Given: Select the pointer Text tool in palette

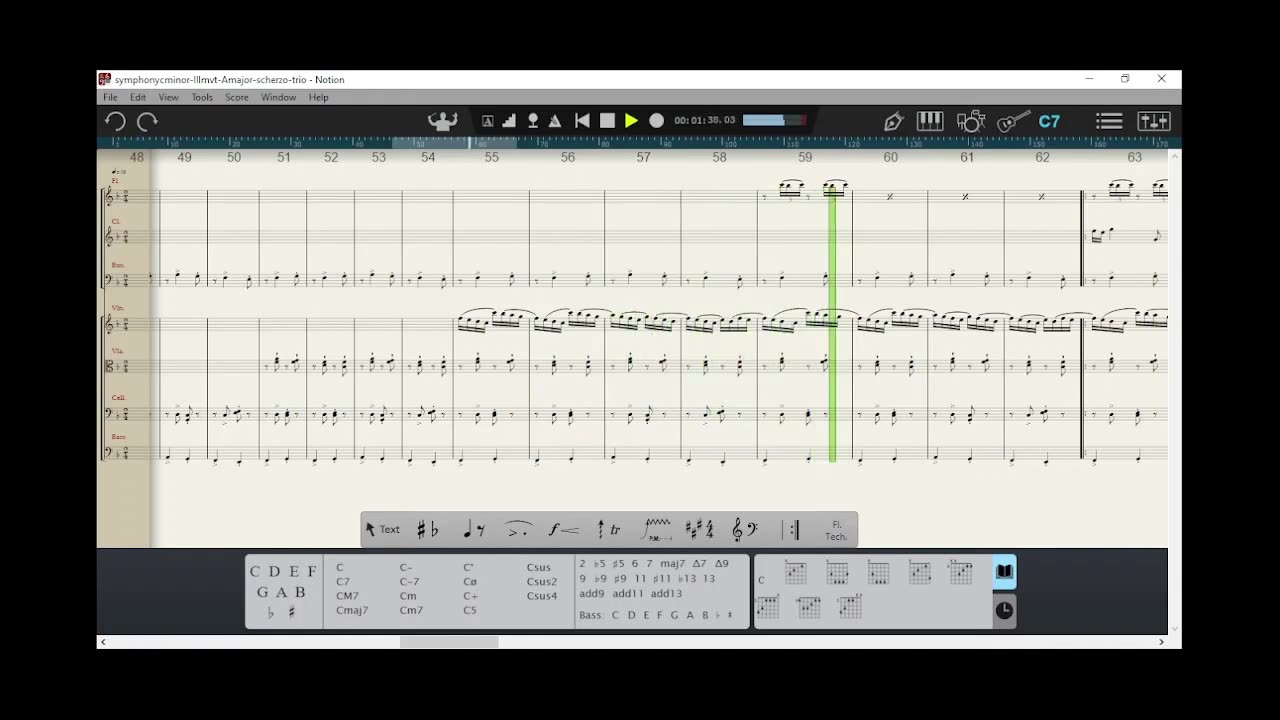Looking at the screenshot, I should point(382,530).
